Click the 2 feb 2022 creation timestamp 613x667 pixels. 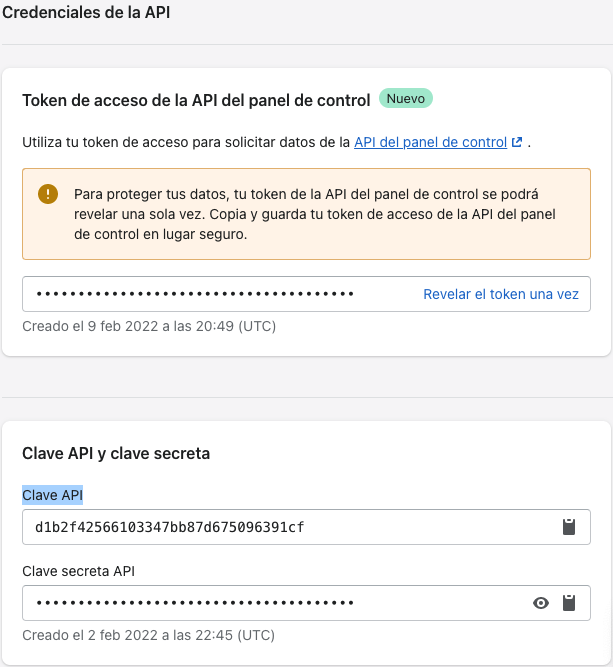point(148,635)
